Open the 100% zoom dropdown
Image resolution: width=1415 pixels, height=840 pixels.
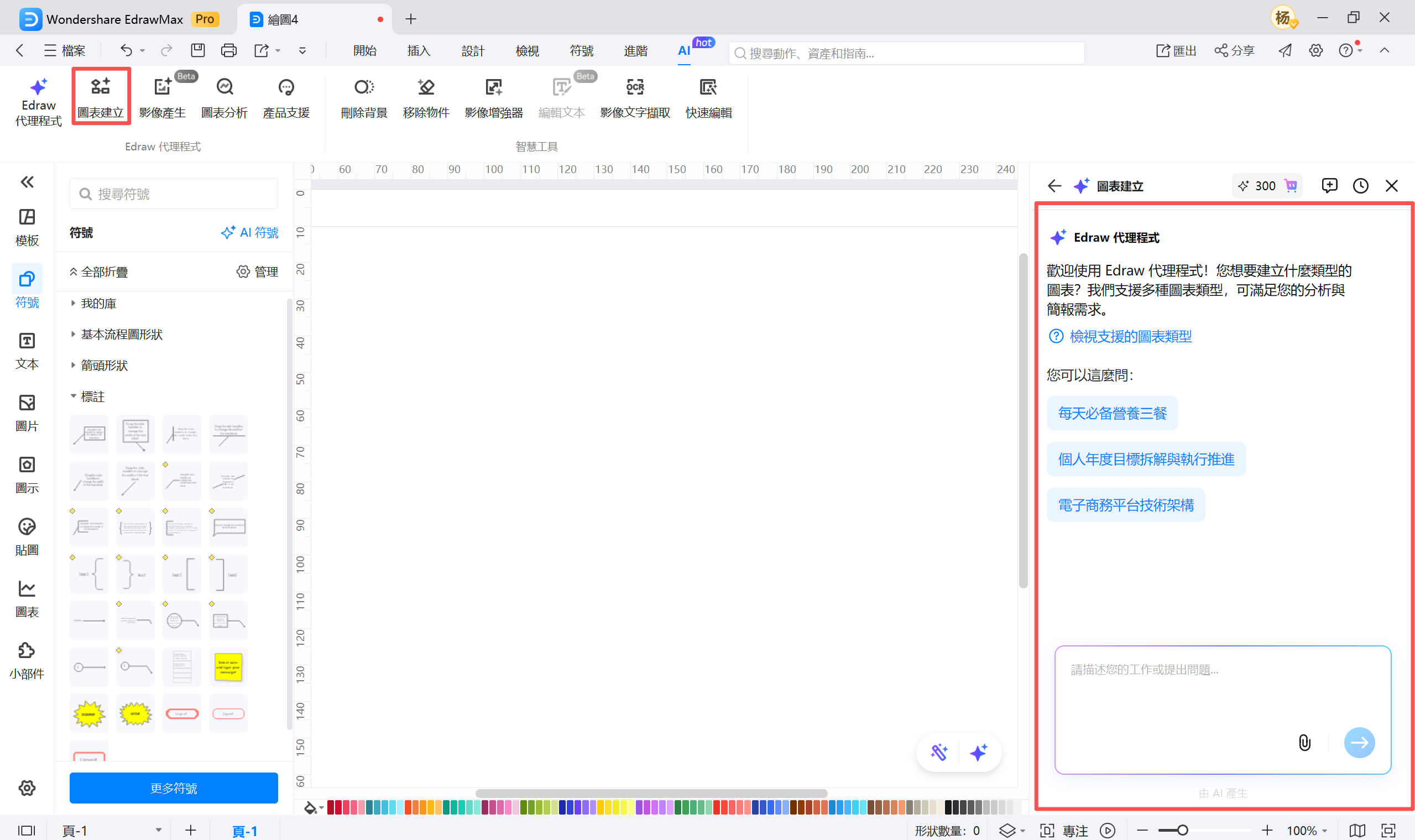coord(1308,831)
